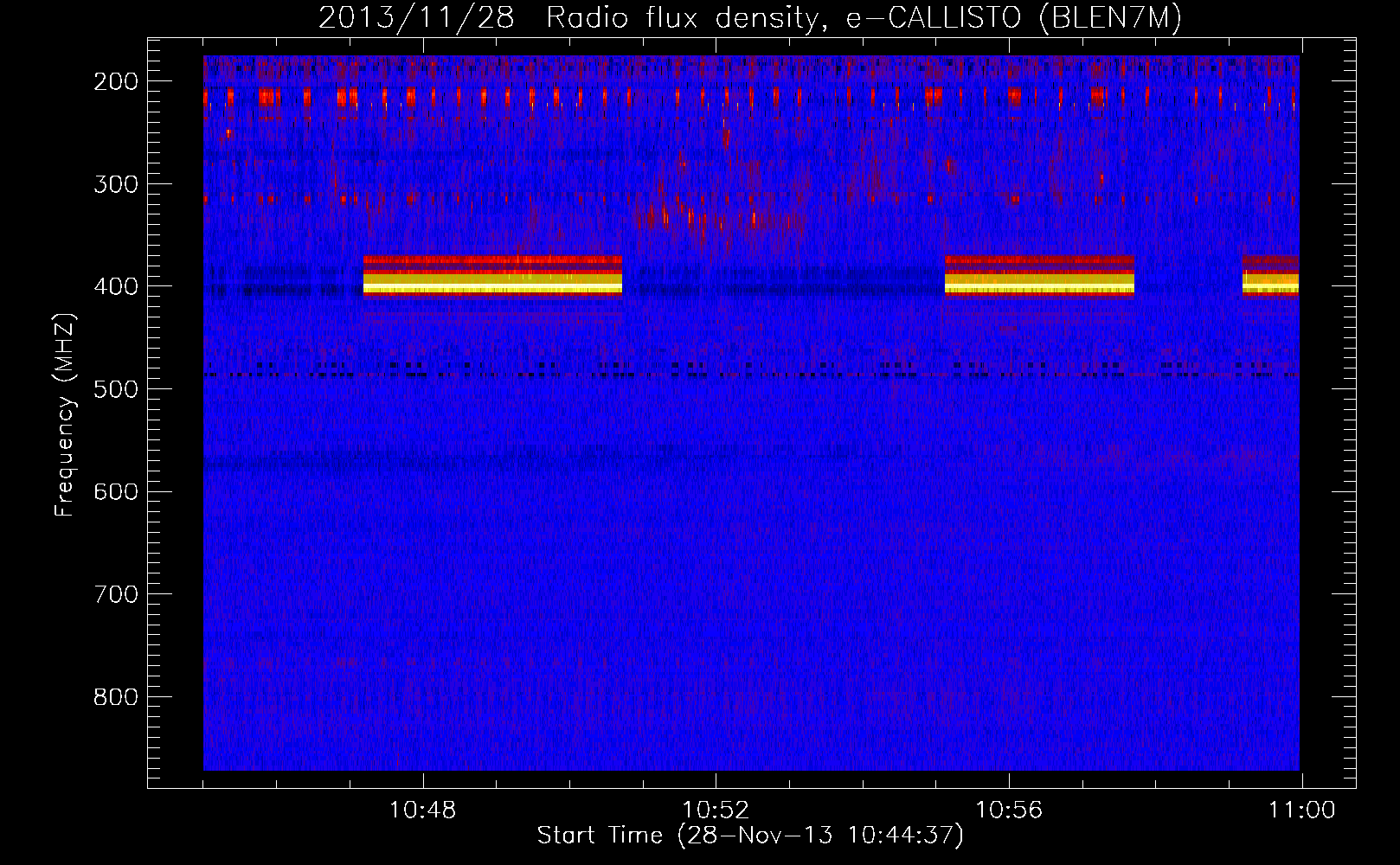
Task: Click the 600 frequency tick label
Action: 115,492
